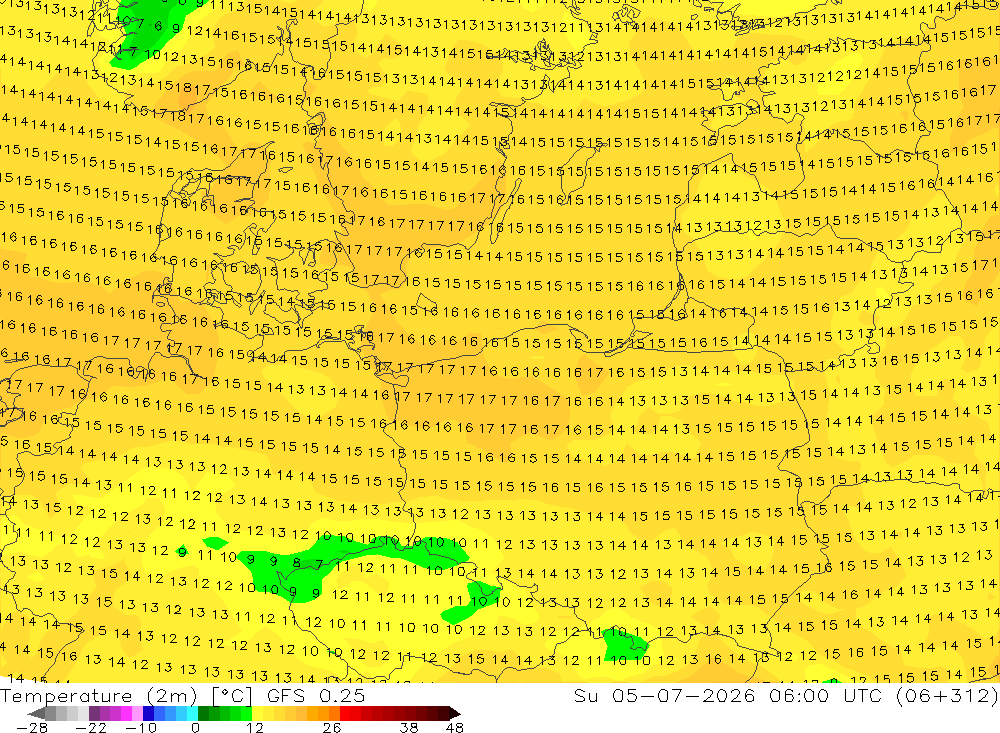The height and width of the screenshot is (733, 1000).
Task: Click the dark green legend color segment
Action: pyautogui.click(x=203, y=713)
